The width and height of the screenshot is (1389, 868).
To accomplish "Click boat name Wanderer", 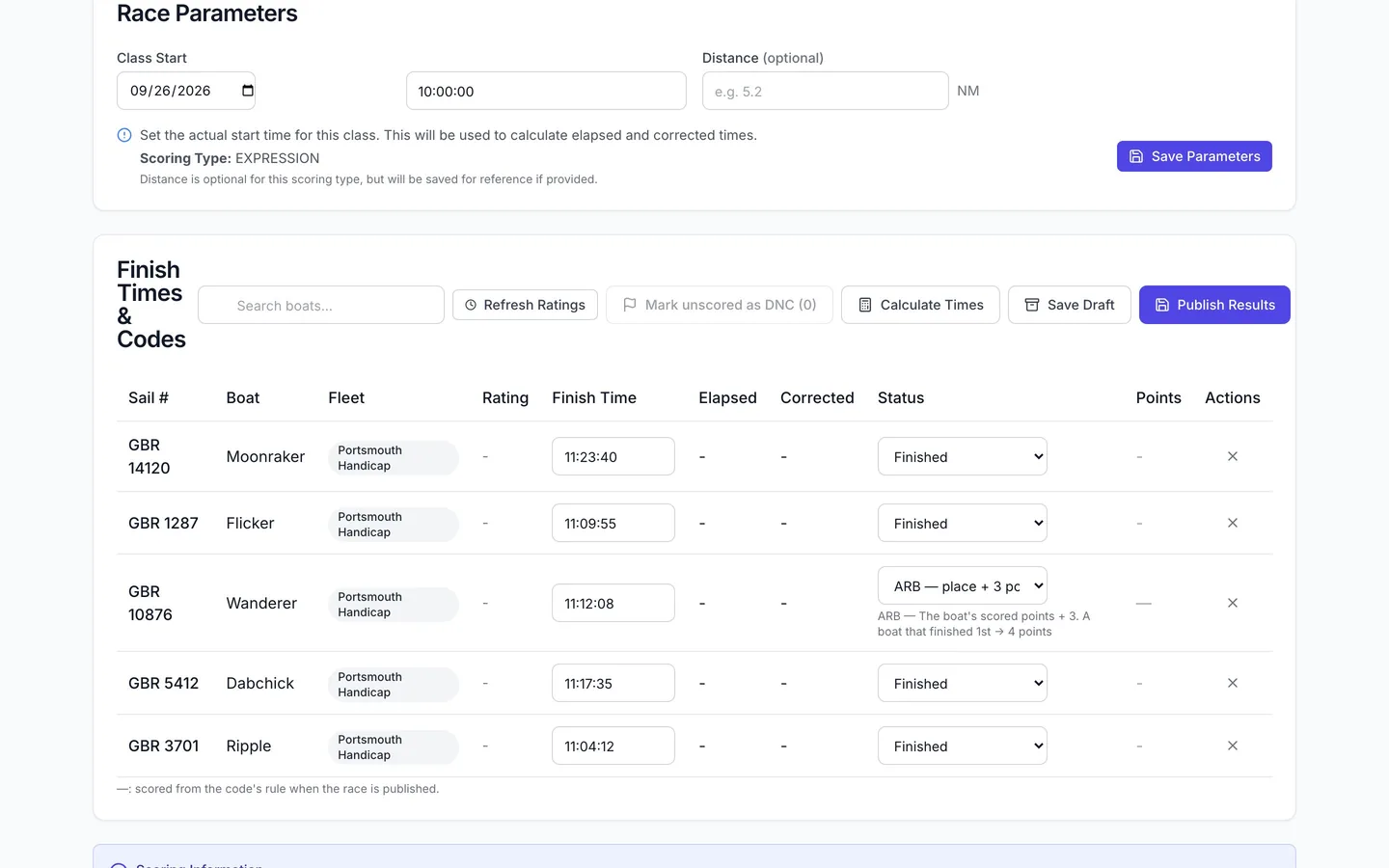I will [x=261, y=603].
